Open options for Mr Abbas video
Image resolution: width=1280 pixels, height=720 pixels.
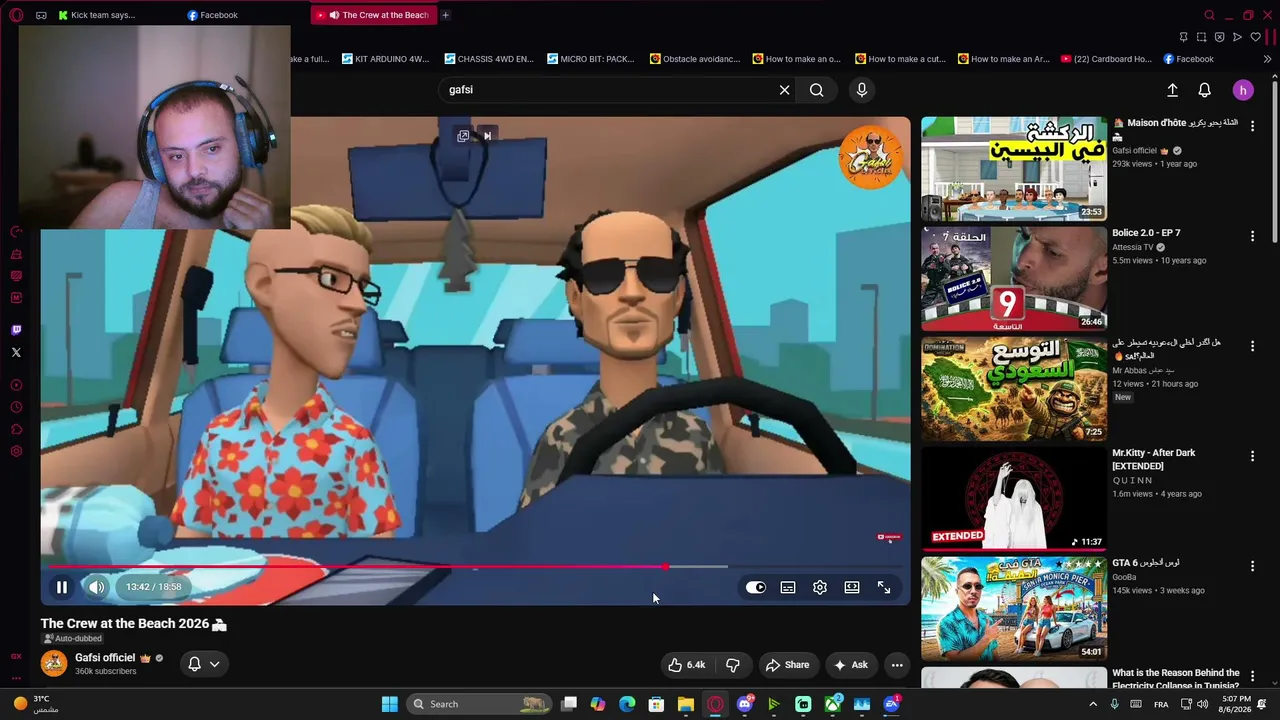coord(1252,346)
